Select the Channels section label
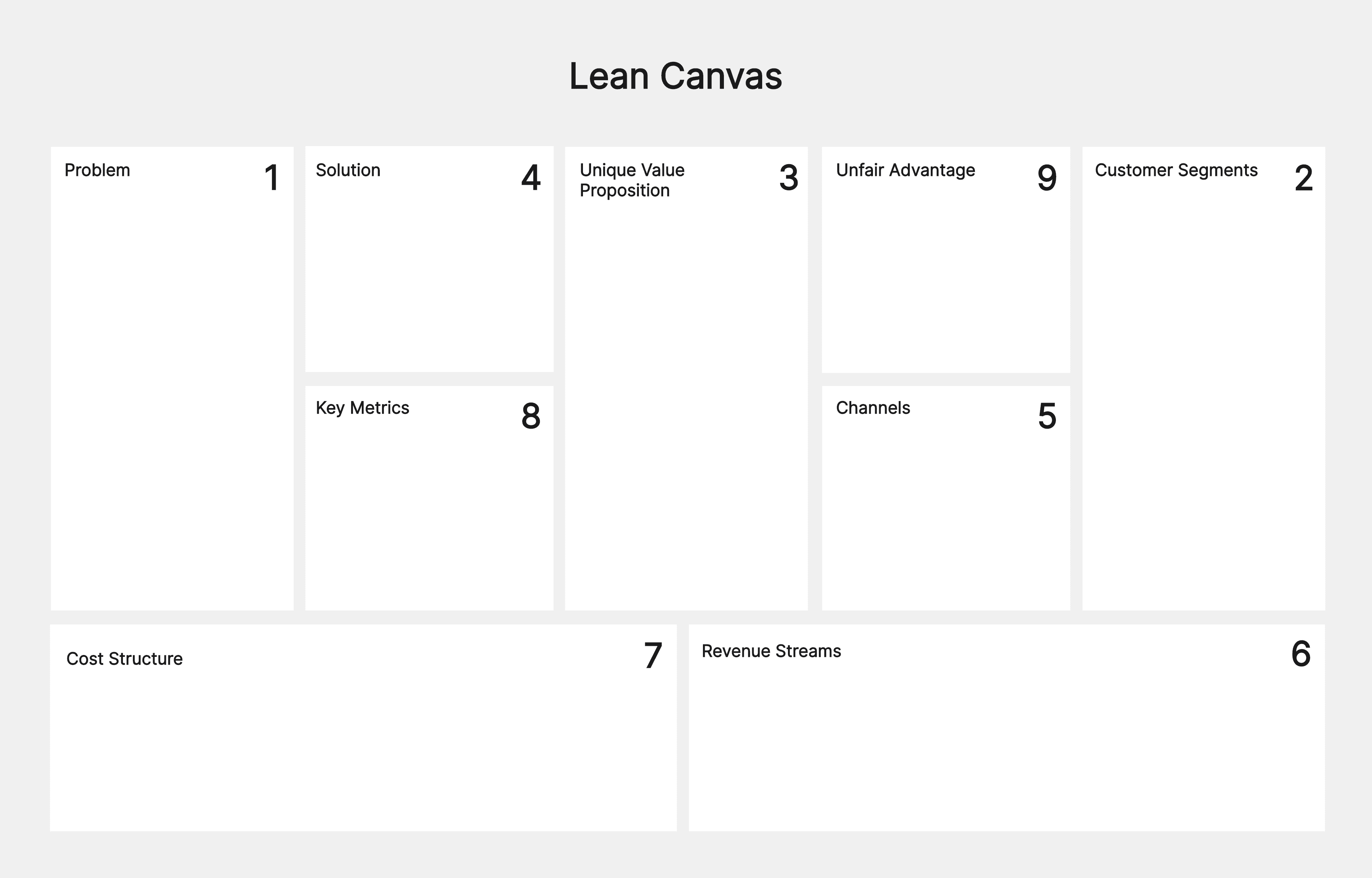This screenshot has height=878, width=1372. (x=873, y=408)
